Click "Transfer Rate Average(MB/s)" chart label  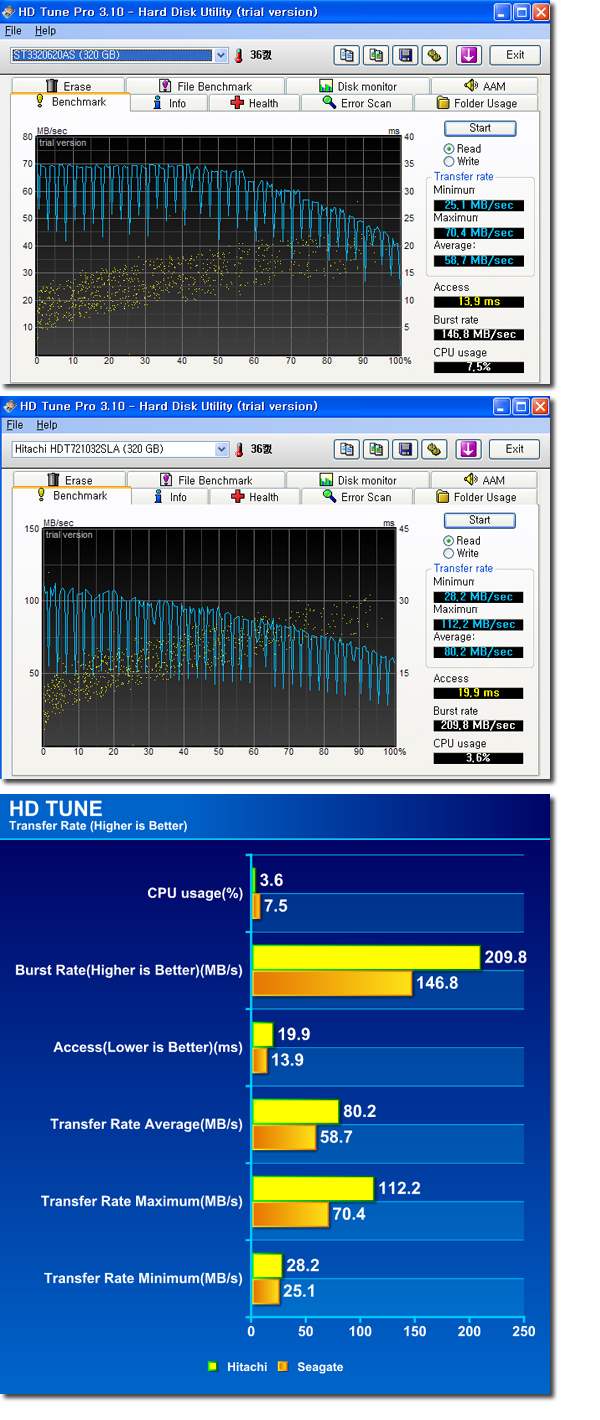click(146, 1124)
